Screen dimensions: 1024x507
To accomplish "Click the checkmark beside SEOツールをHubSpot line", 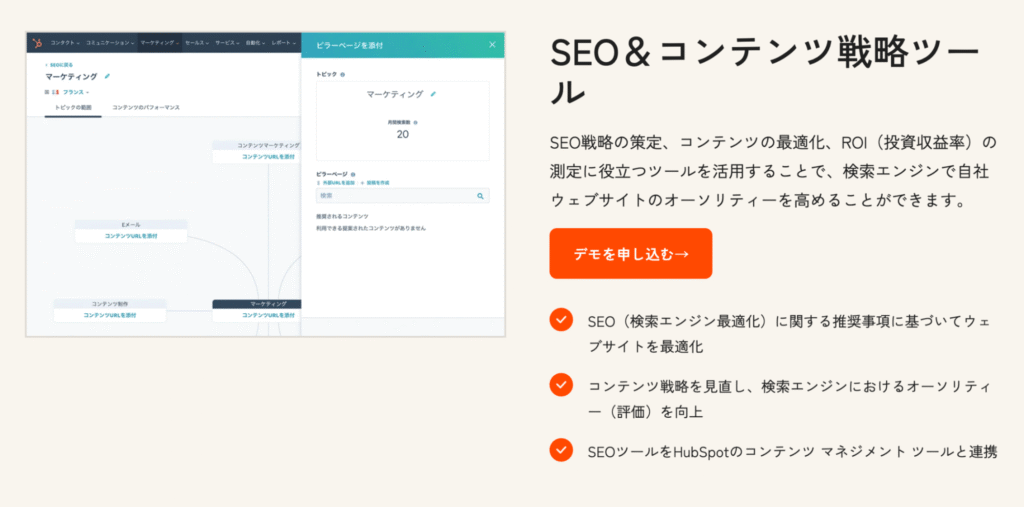I will click(x=561, y=450).
